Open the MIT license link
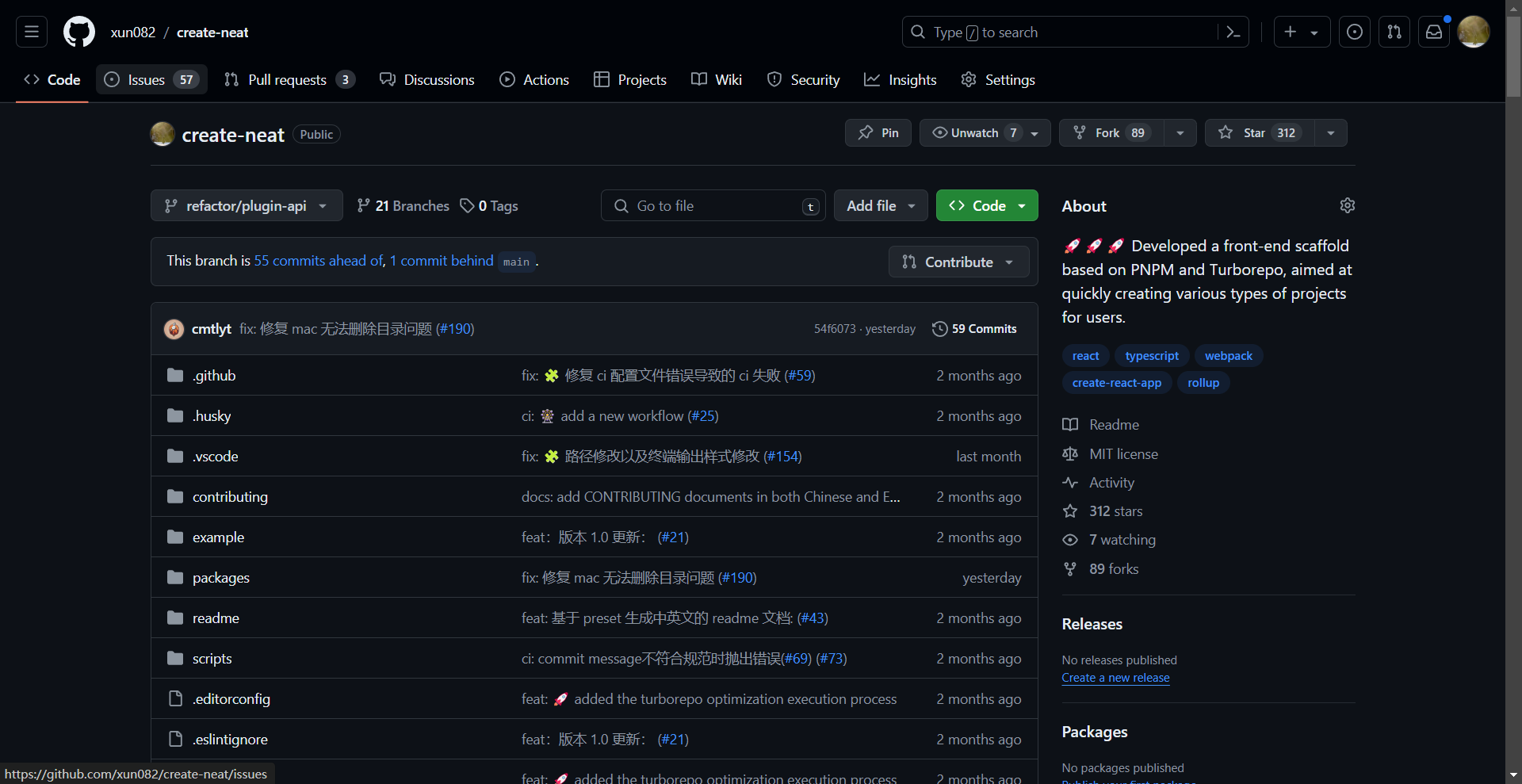 [x=1111, y=453]
